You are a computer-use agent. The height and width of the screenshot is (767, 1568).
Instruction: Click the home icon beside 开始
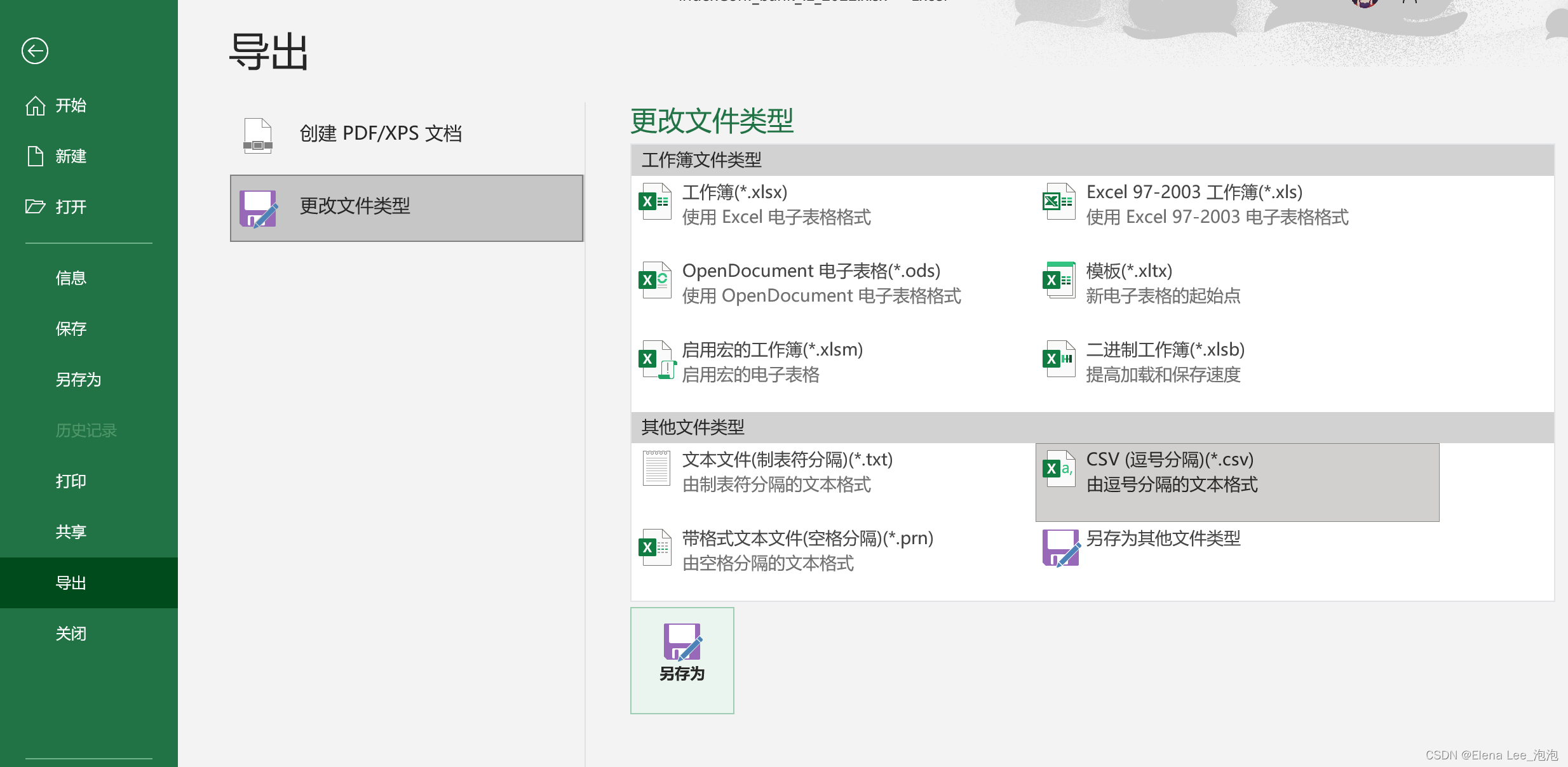click(36, 105)
